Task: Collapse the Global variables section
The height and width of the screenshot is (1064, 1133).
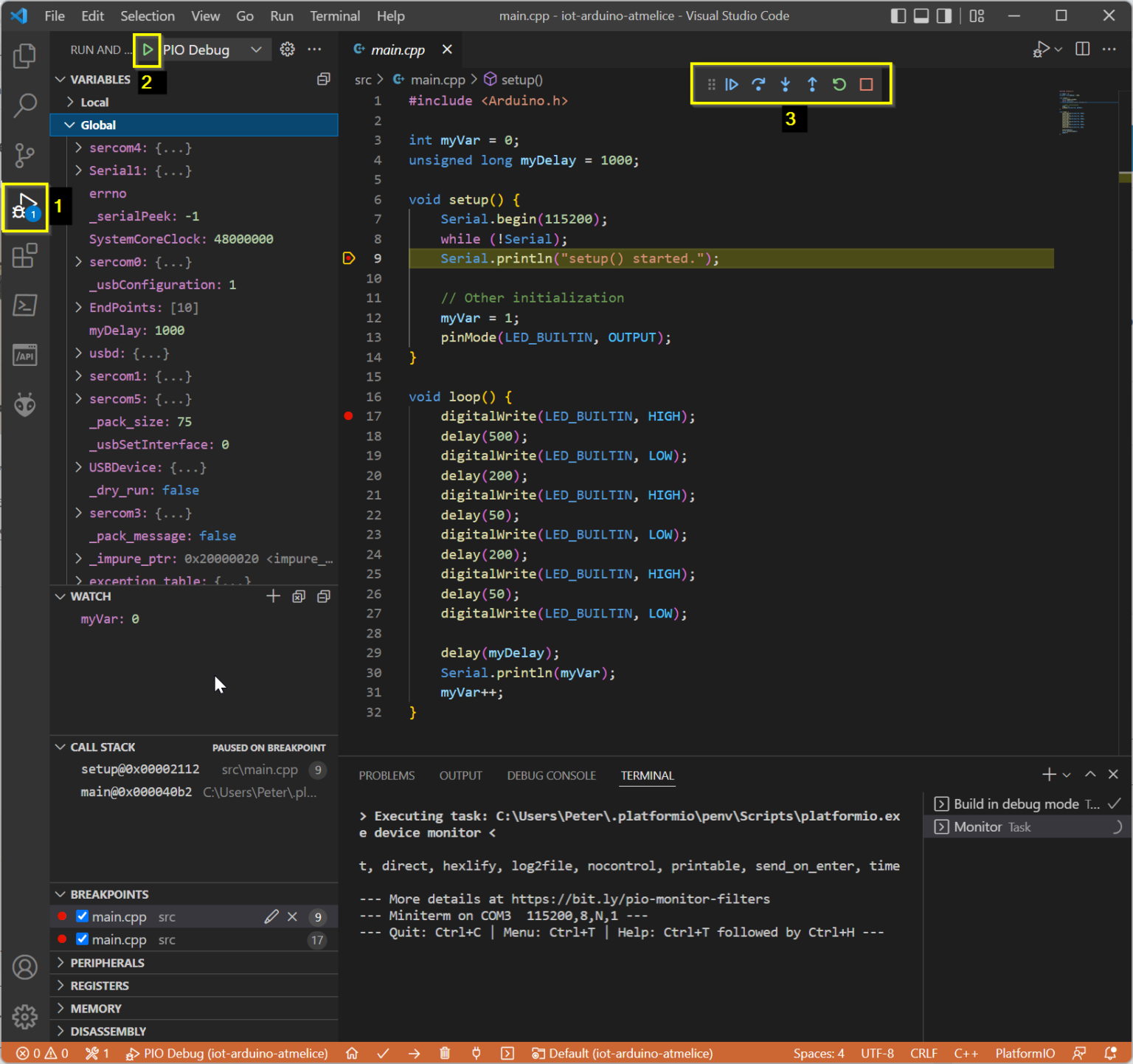Action: (x=69, y=125)
